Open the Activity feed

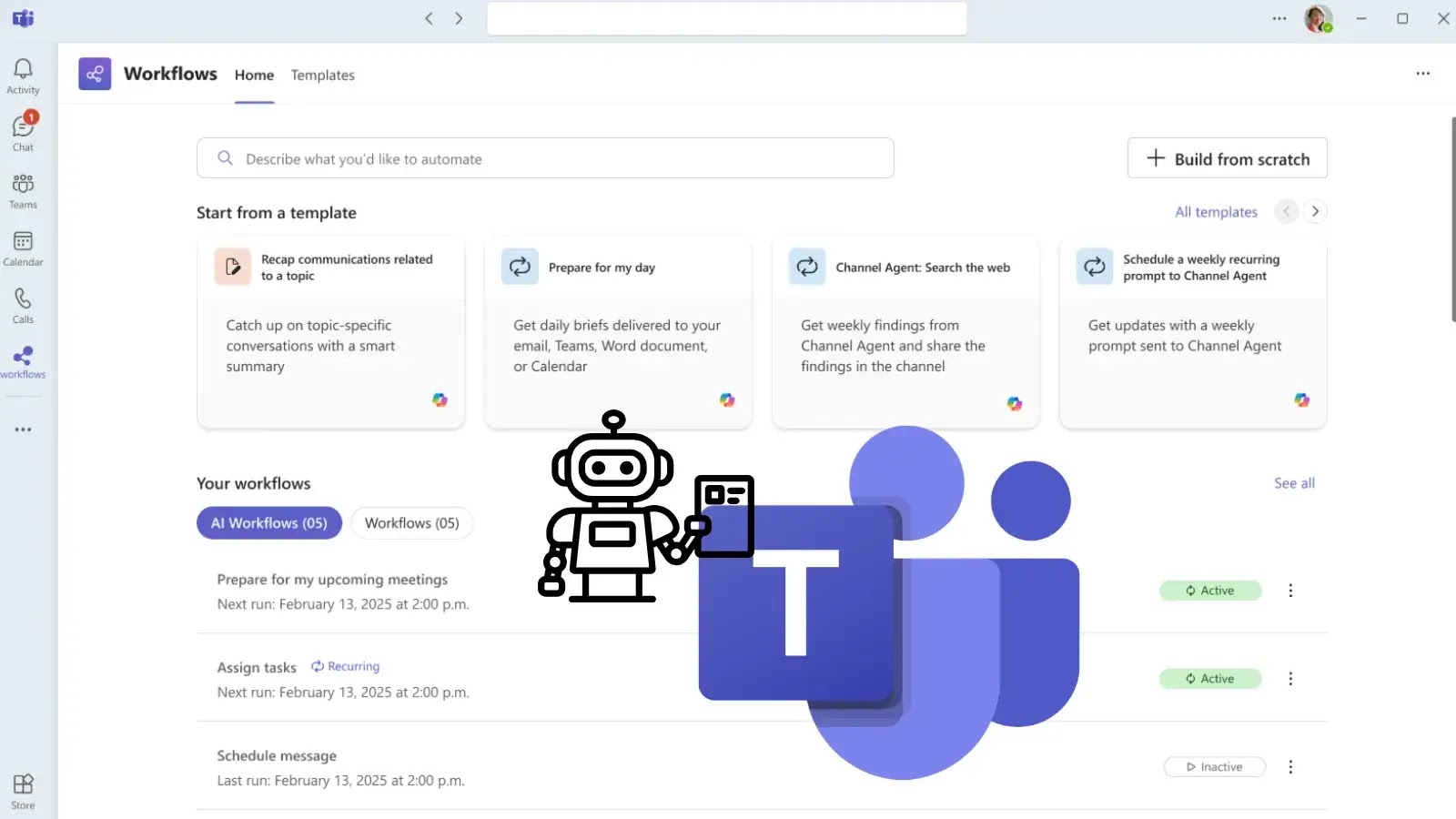pos(23,75)
